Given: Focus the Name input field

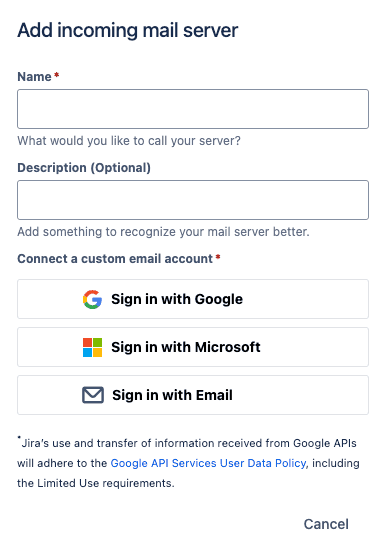Looking at the screenshot, I should [193, 109].
